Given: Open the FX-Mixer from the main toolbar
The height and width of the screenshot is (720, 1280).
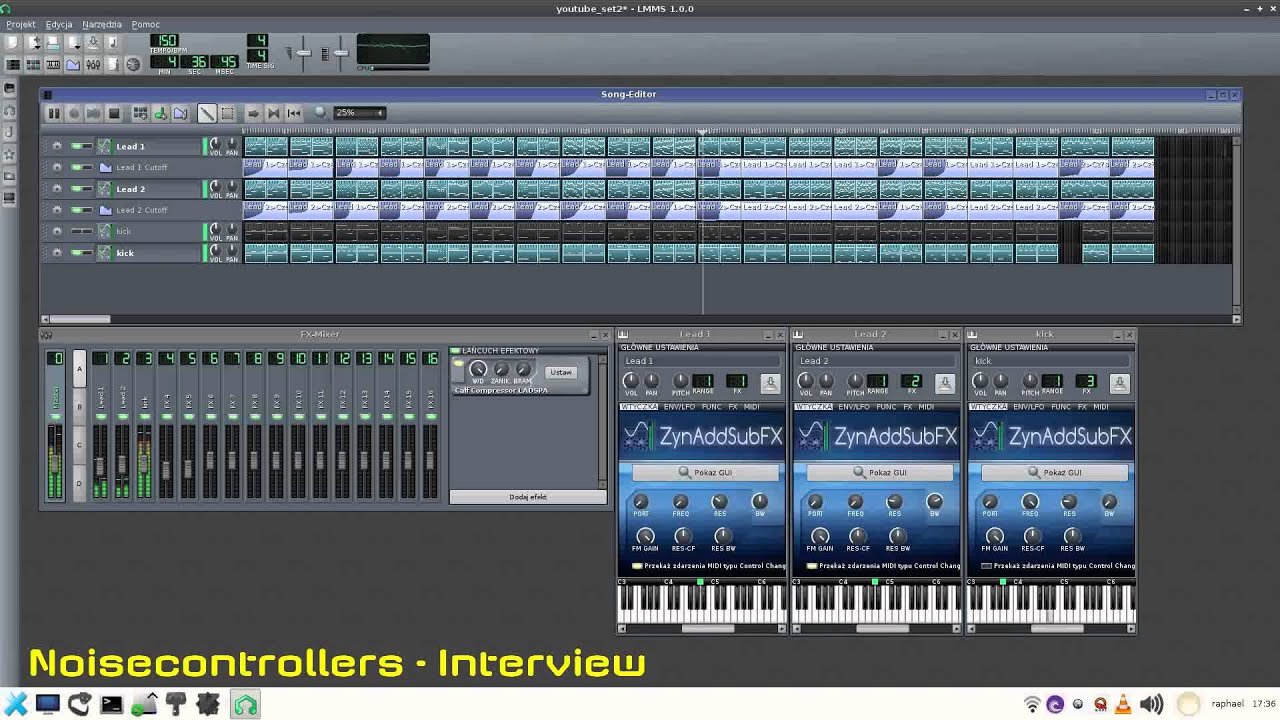Looking at the screenshot, I should pos(93,65).
